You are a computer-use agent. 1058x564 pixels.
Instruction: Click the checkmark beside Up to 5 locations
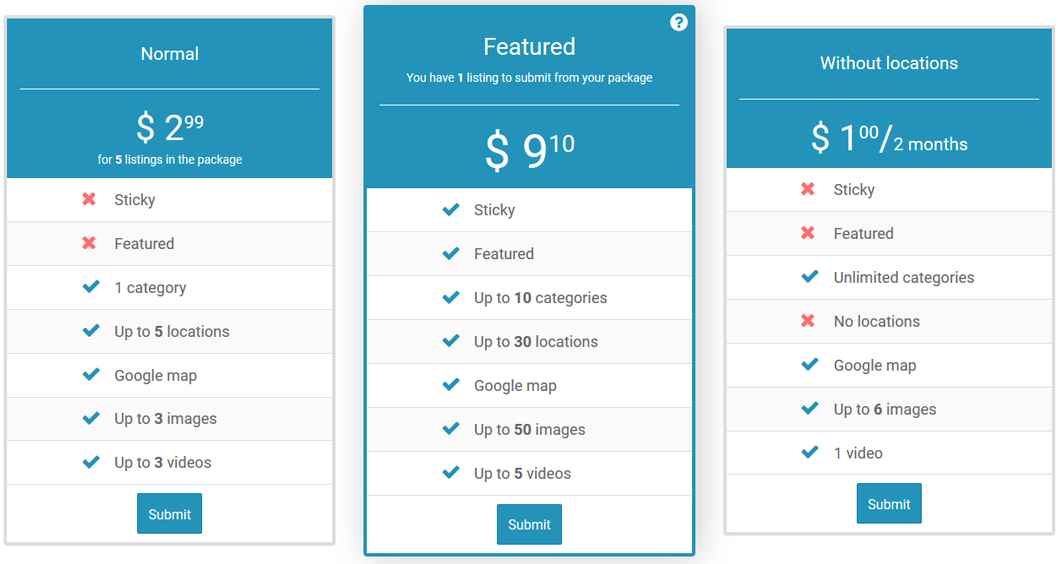tap(91, 331)
